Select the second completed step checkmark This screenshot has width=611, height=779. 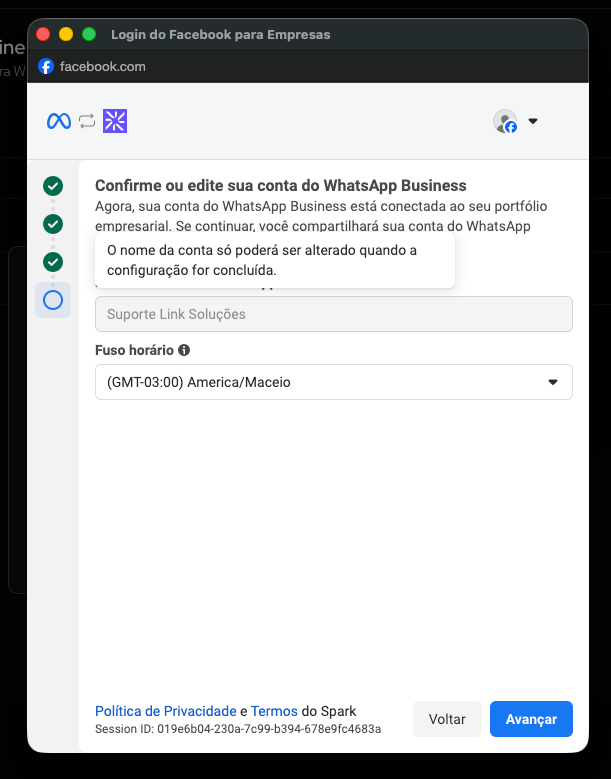53,224
